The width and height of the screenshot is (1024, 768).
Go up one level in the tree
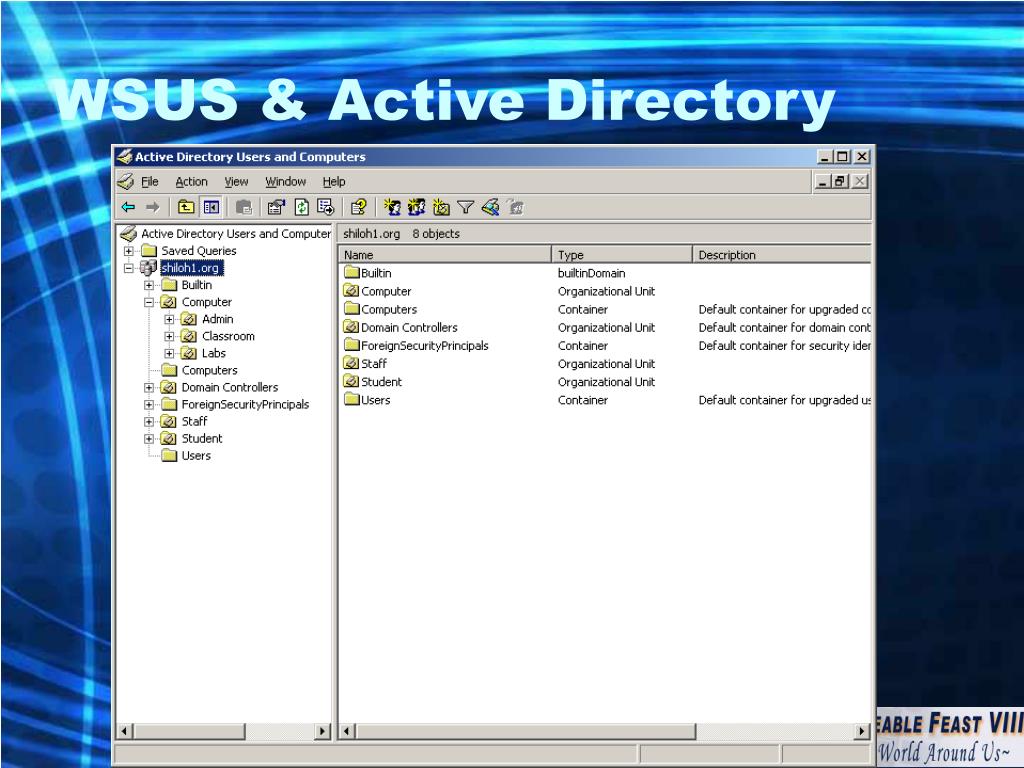tap(186, 208)
